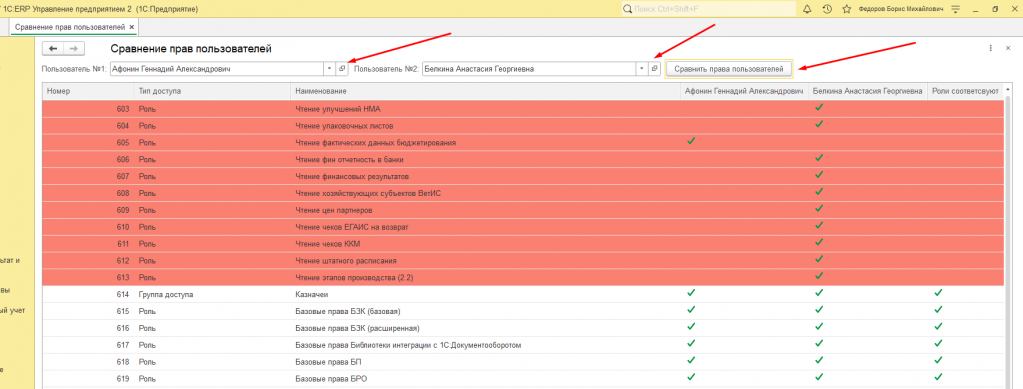Image resolution: width=1023 pixels, height=389 pixels.
Task: Click the favorites star icon
Action: [846, 9]
